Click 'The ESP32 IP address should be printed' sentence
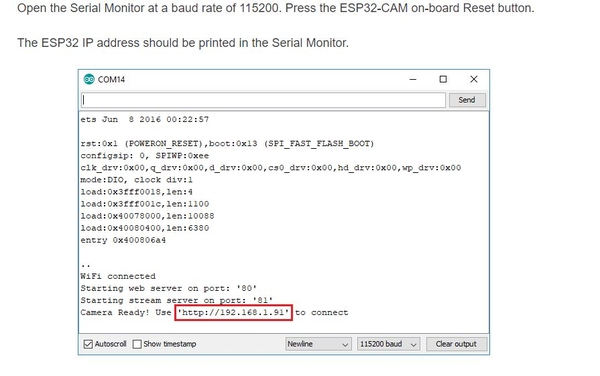This screenshot has width=600, height=376. pyautogui.click(x=183, y=43)
